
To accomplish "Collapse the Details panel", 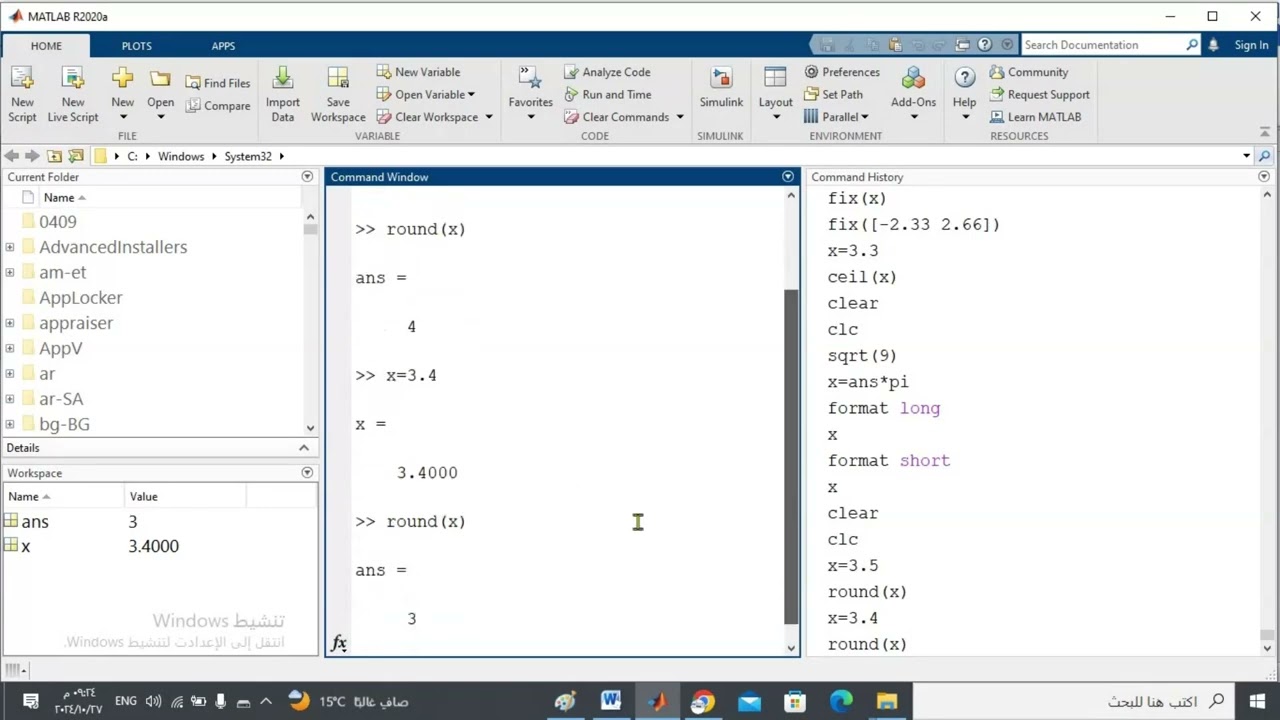I will [x=304, y=448].
